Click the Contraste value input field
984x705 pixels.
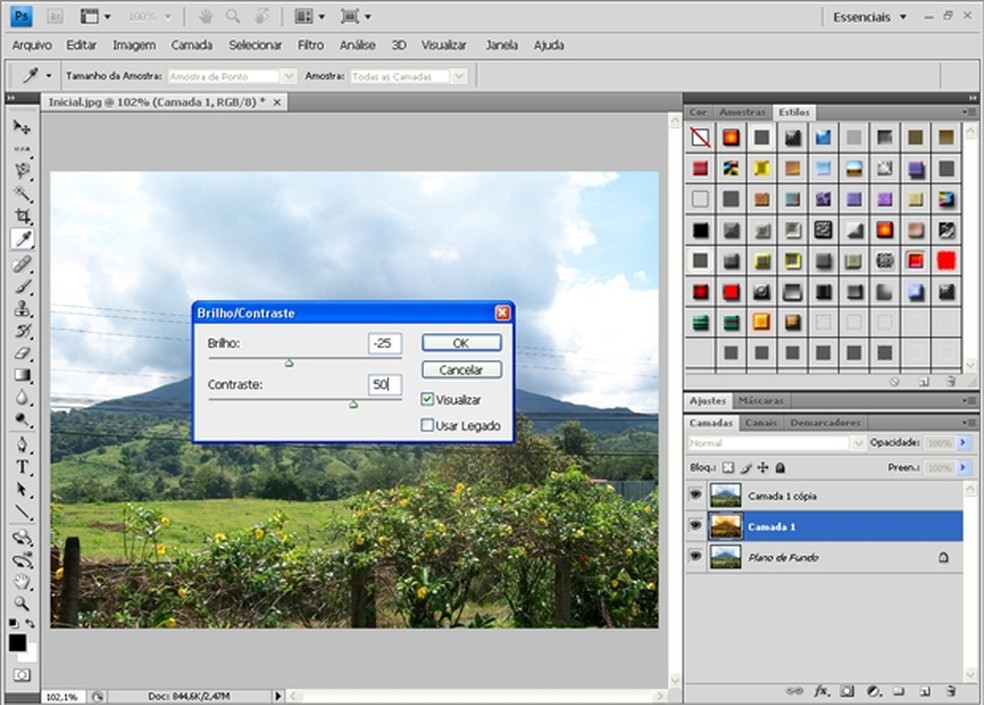[384, 384]
